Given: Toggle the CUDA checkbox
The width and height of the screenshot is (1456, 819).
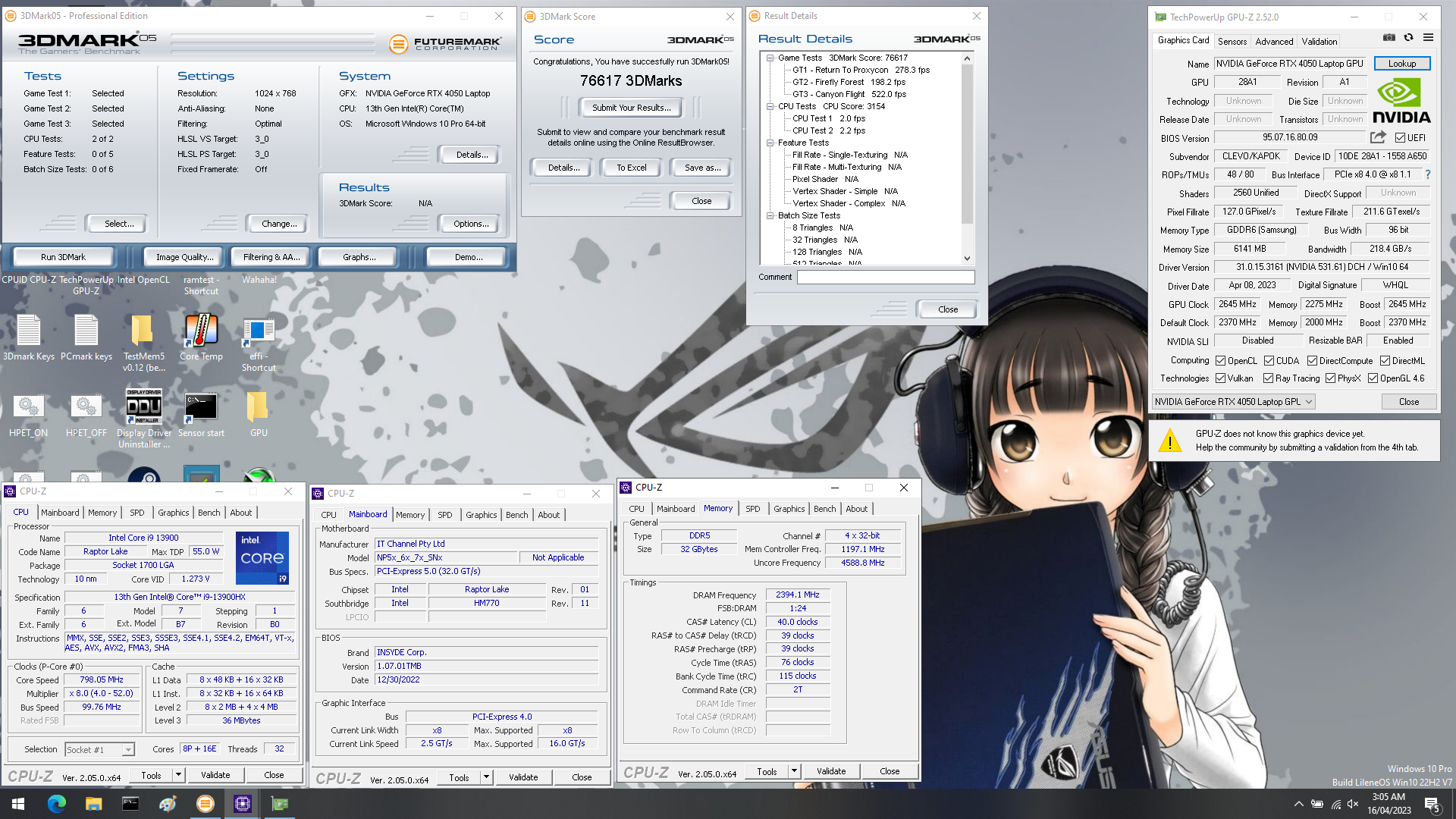Looking at the screenshot, I should click(1269, 361).
